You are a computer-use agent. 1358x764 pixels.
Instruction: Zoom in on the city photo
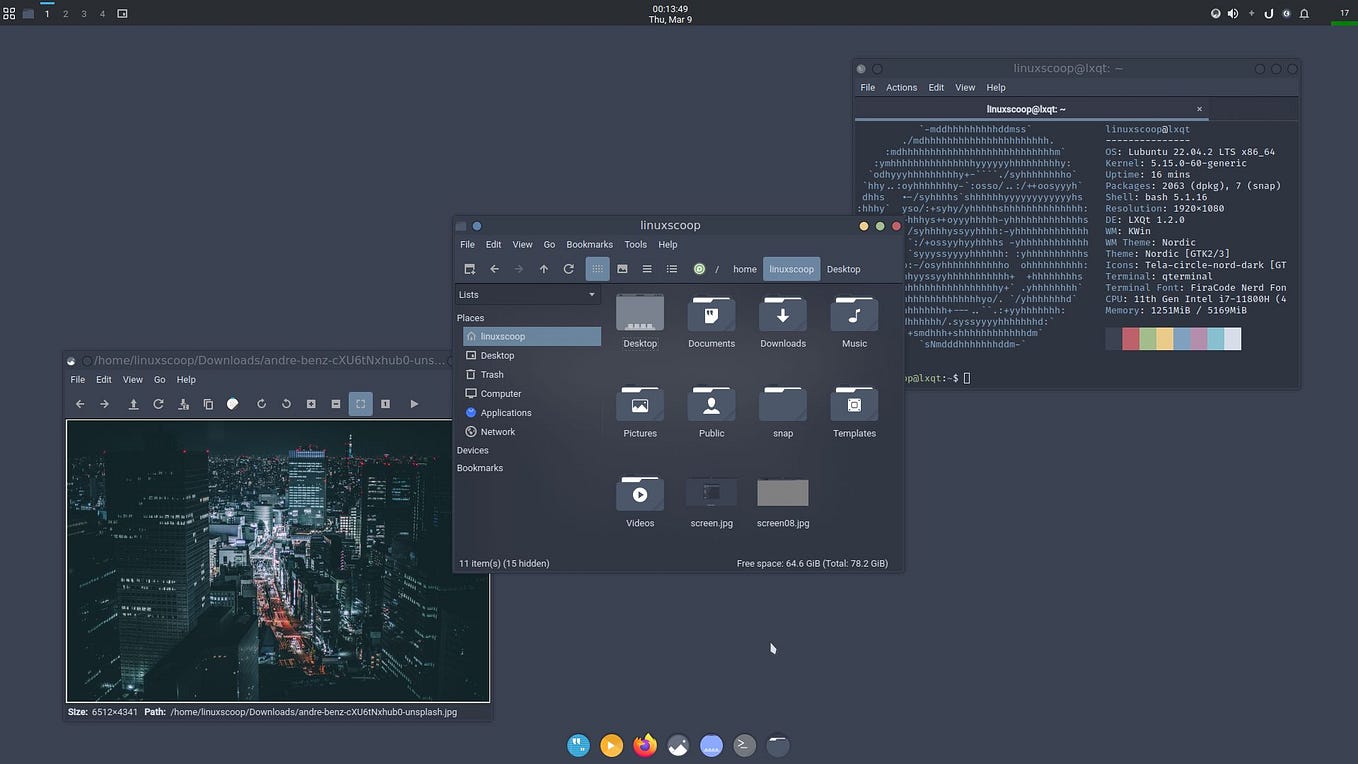(311, 404)
